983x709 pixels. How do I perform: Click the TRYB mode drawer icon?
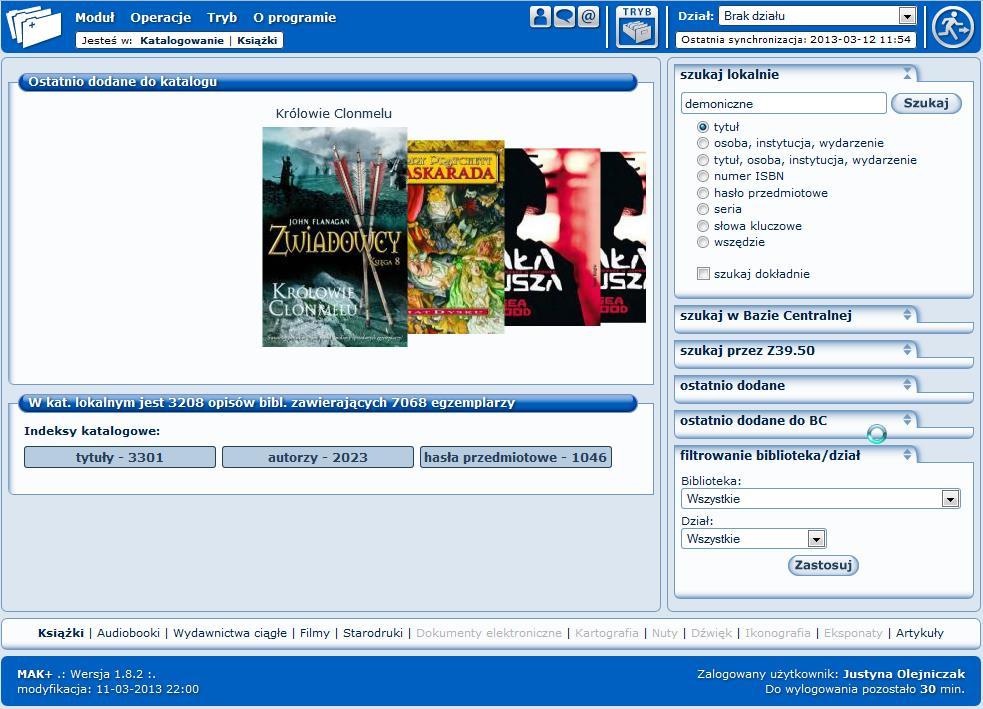(636, 26)
